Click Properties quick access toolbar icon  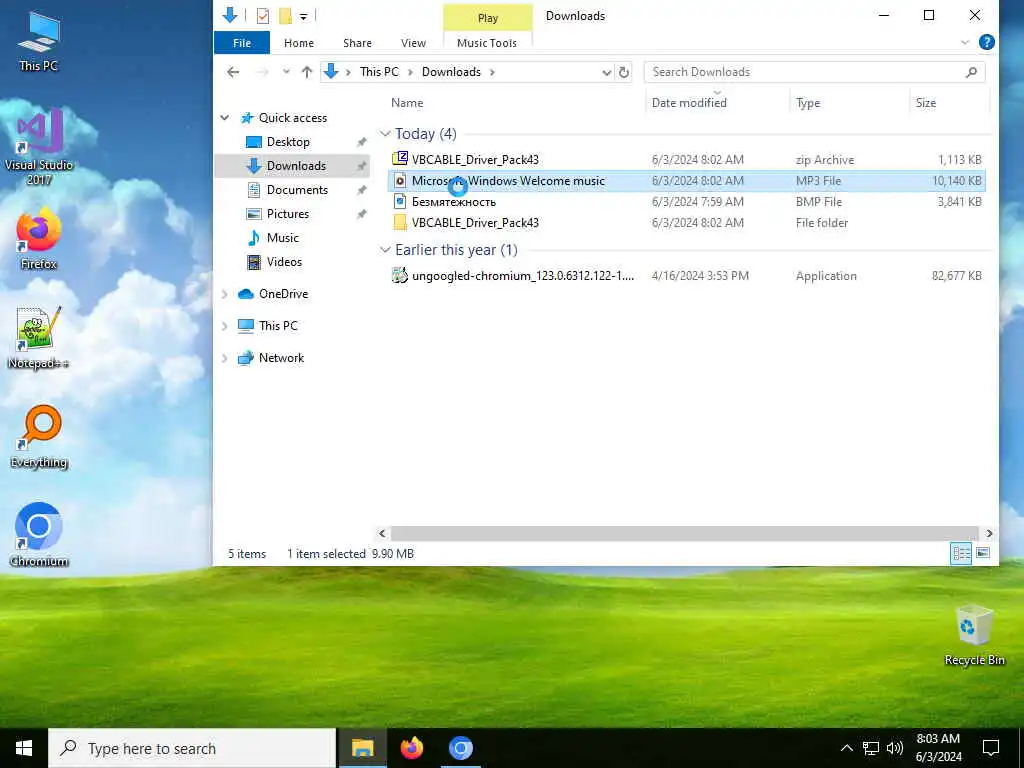tap(263, 16)
